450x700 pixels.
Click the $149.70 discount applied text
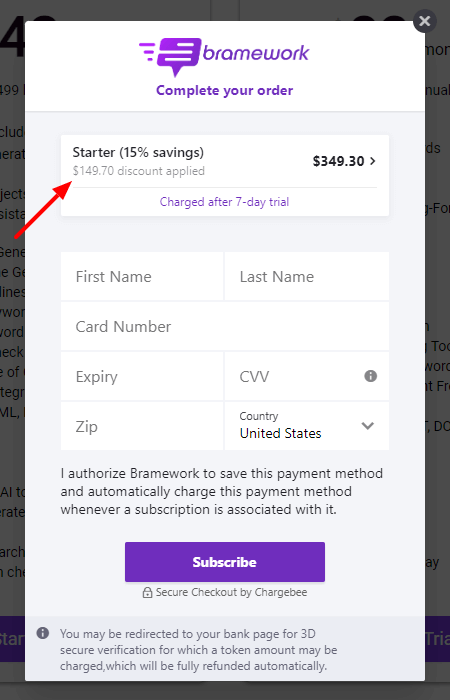pos(139,171)
